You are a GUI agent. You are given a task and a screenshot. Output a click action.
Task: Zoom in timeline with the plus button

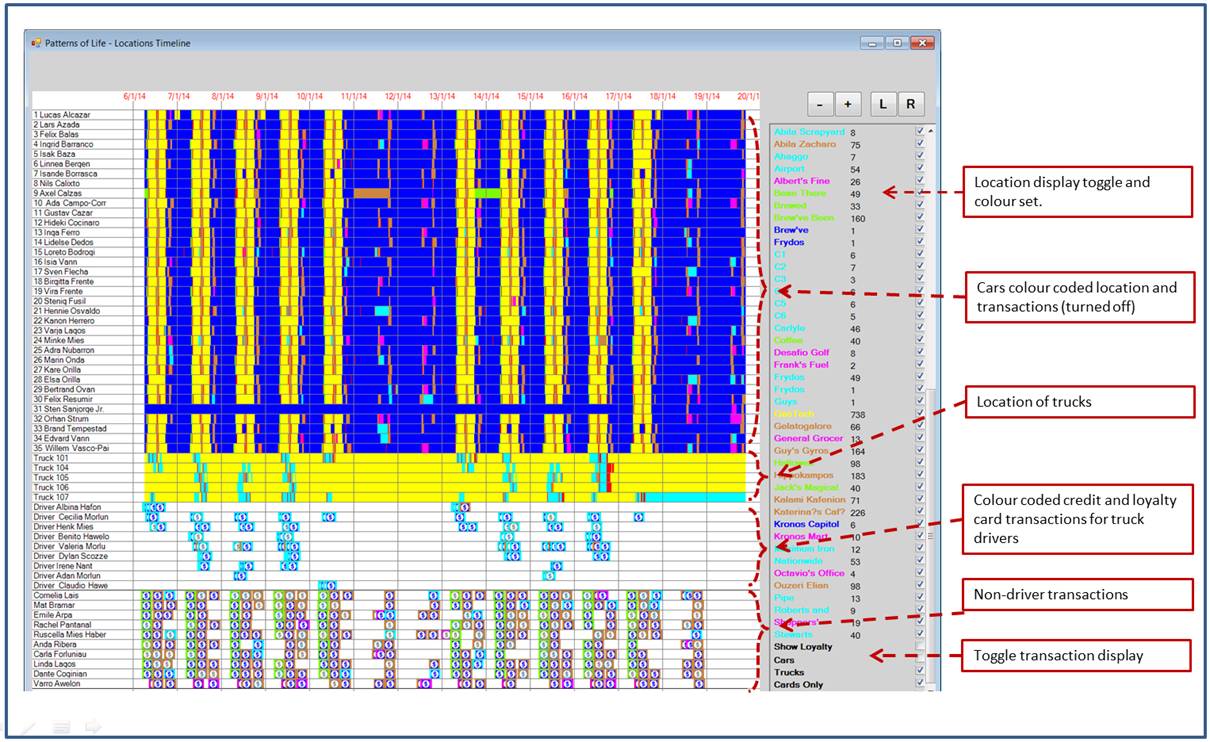click(x=847, y=105)
